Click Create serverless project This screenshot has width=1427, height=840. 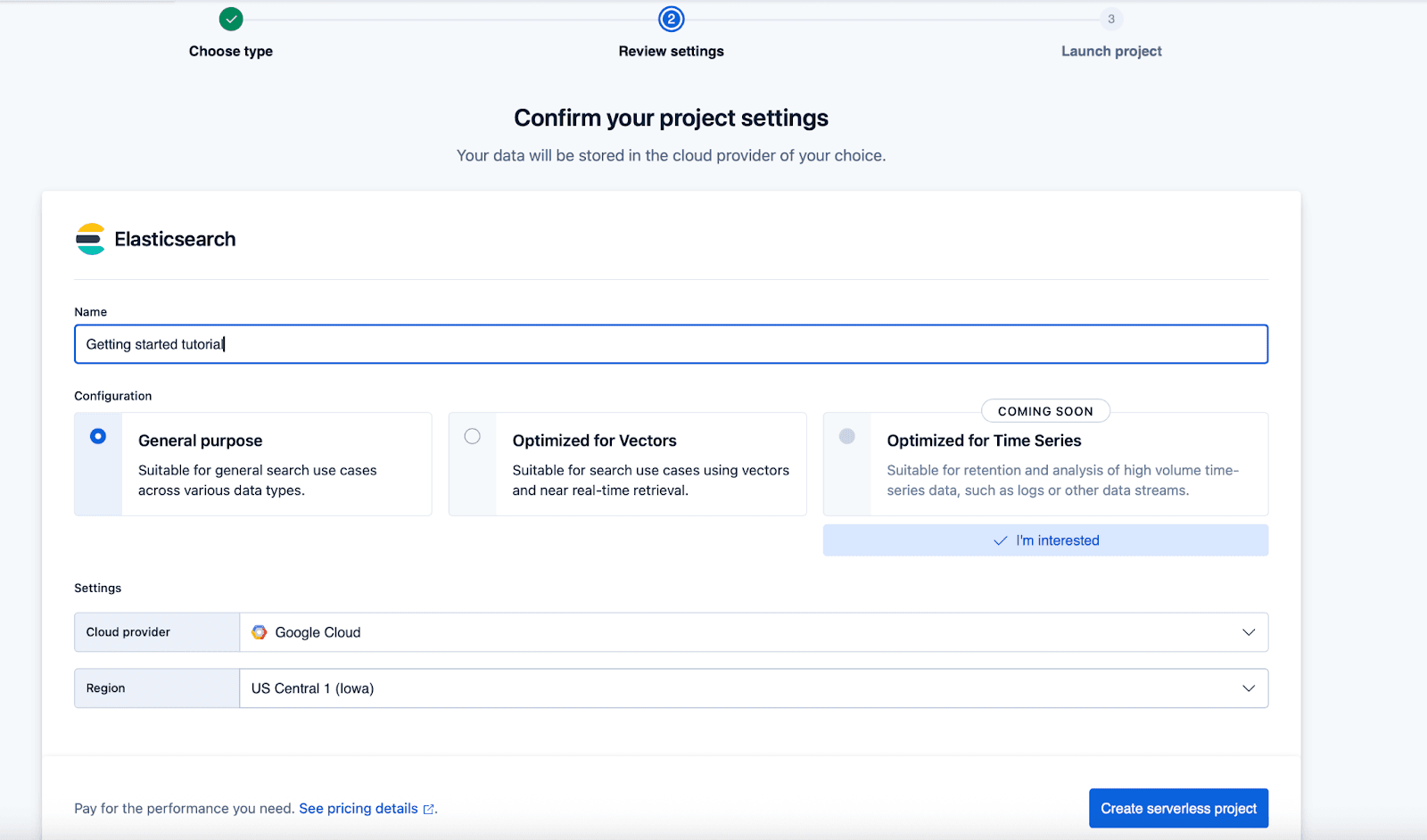1178,808
